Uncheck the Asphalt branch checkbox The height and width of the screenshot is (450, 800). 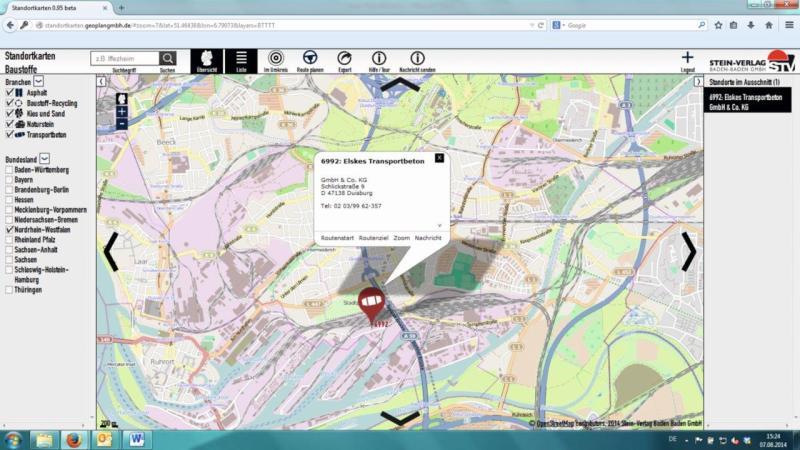tap(10, 92)
